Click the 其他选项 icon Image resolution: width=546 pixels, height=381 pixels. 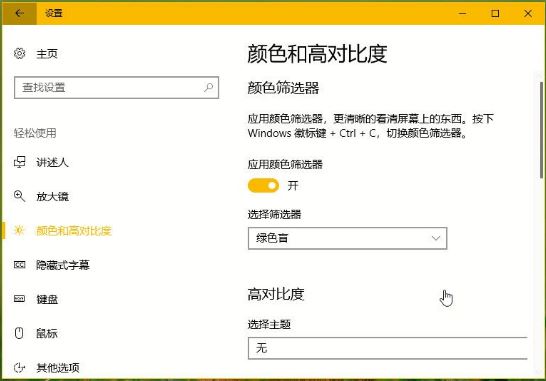pos(20,367)
